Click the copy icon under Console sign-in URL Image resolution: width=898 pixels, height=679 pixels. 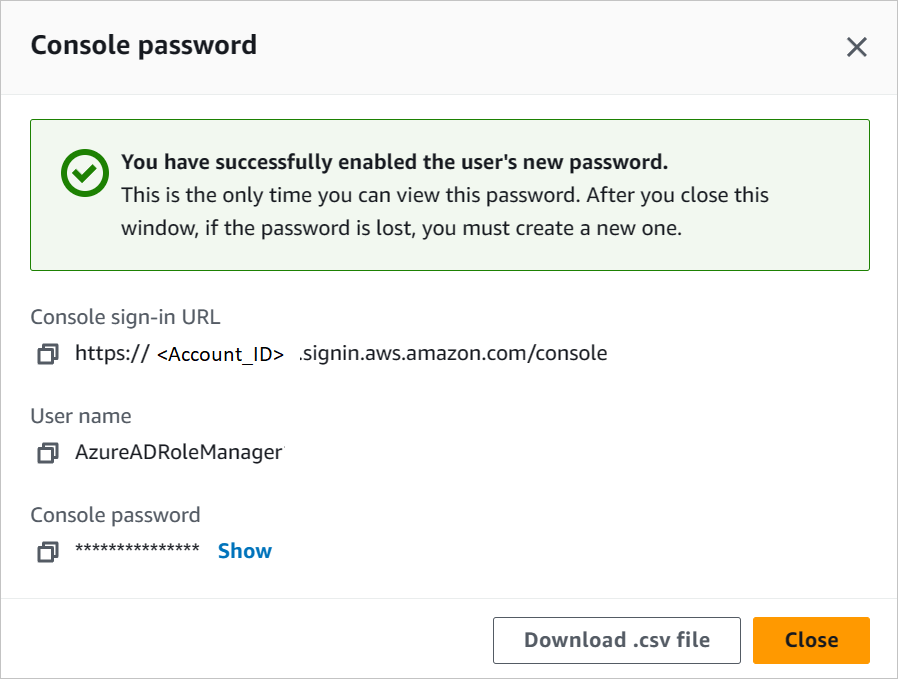point(47,353)
